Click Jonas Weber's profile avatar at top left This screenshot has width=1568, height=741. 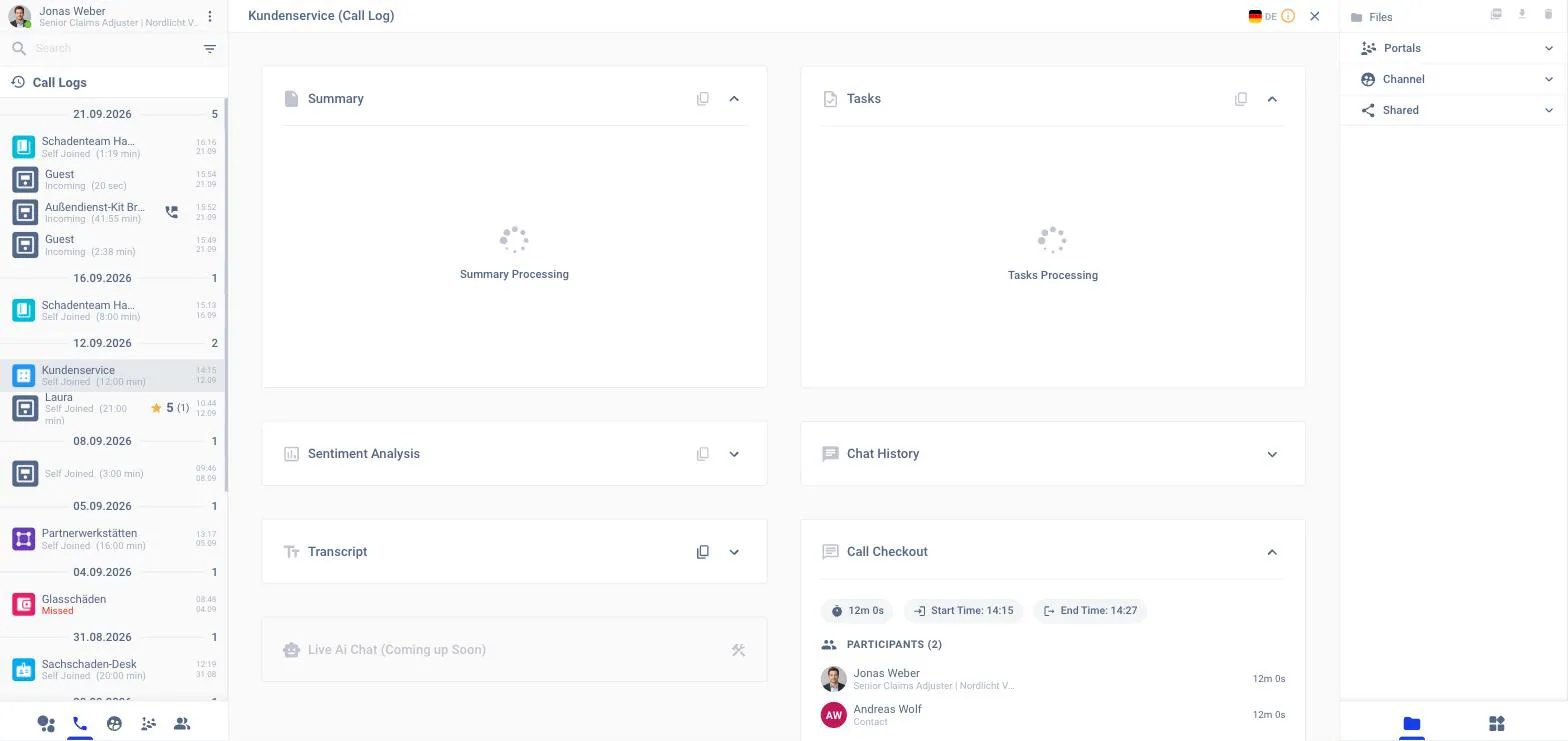[20, 17]
